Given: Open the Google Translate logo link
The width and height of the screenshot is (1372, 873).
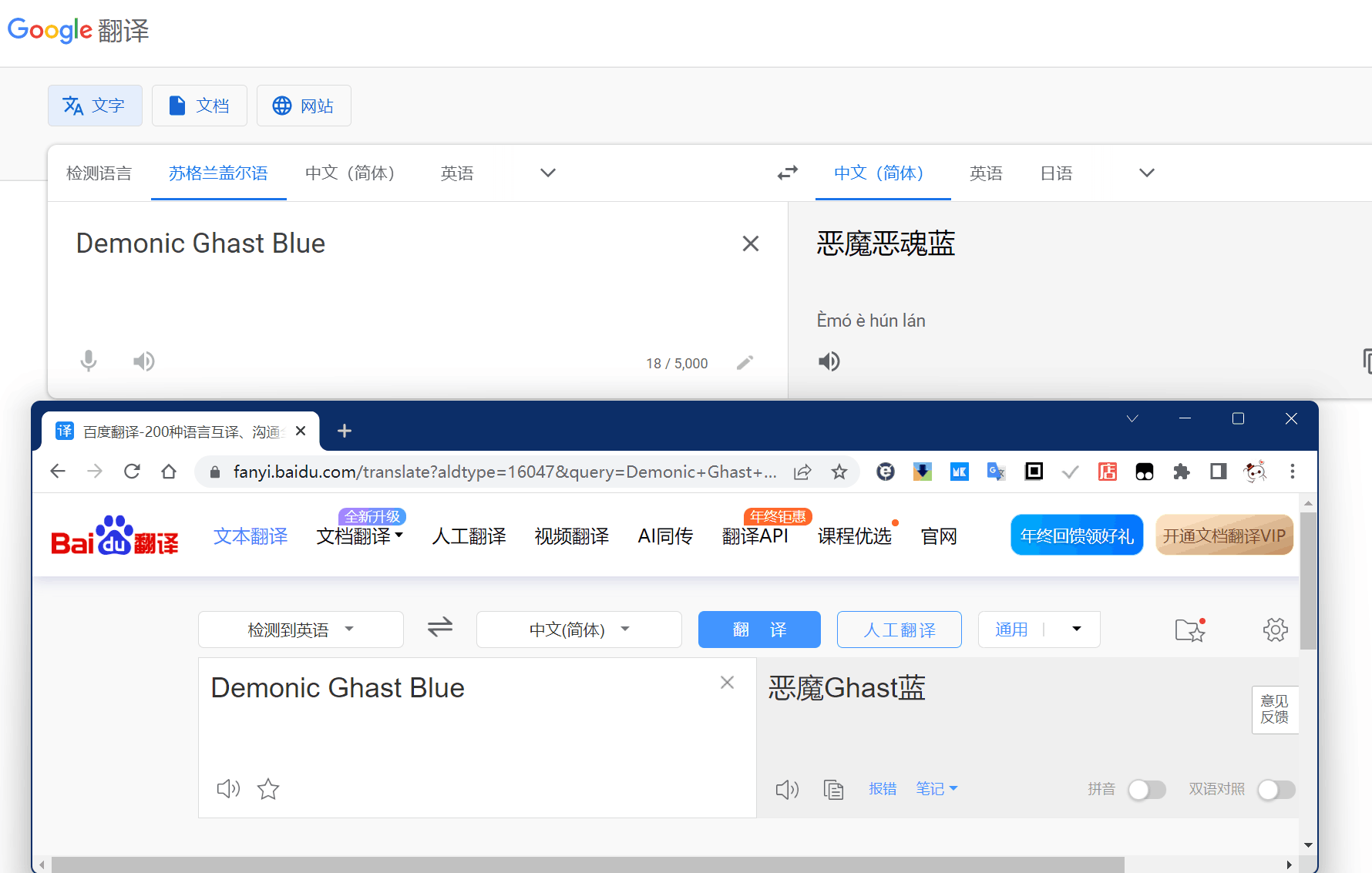Looking at the screenshot, I should point(78,31).
